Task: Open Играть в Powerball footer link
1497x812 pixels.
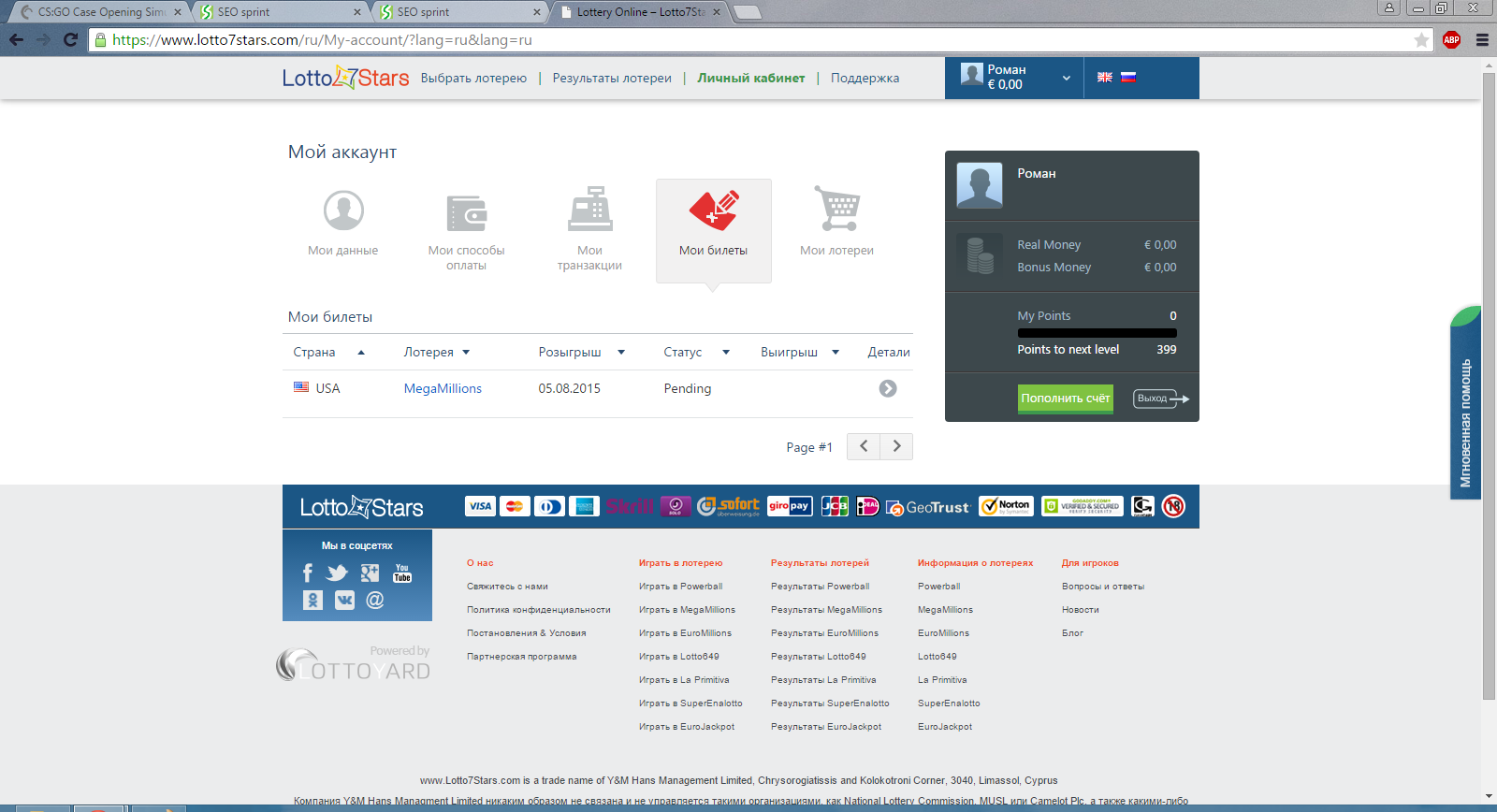Action: click(680, 587)
